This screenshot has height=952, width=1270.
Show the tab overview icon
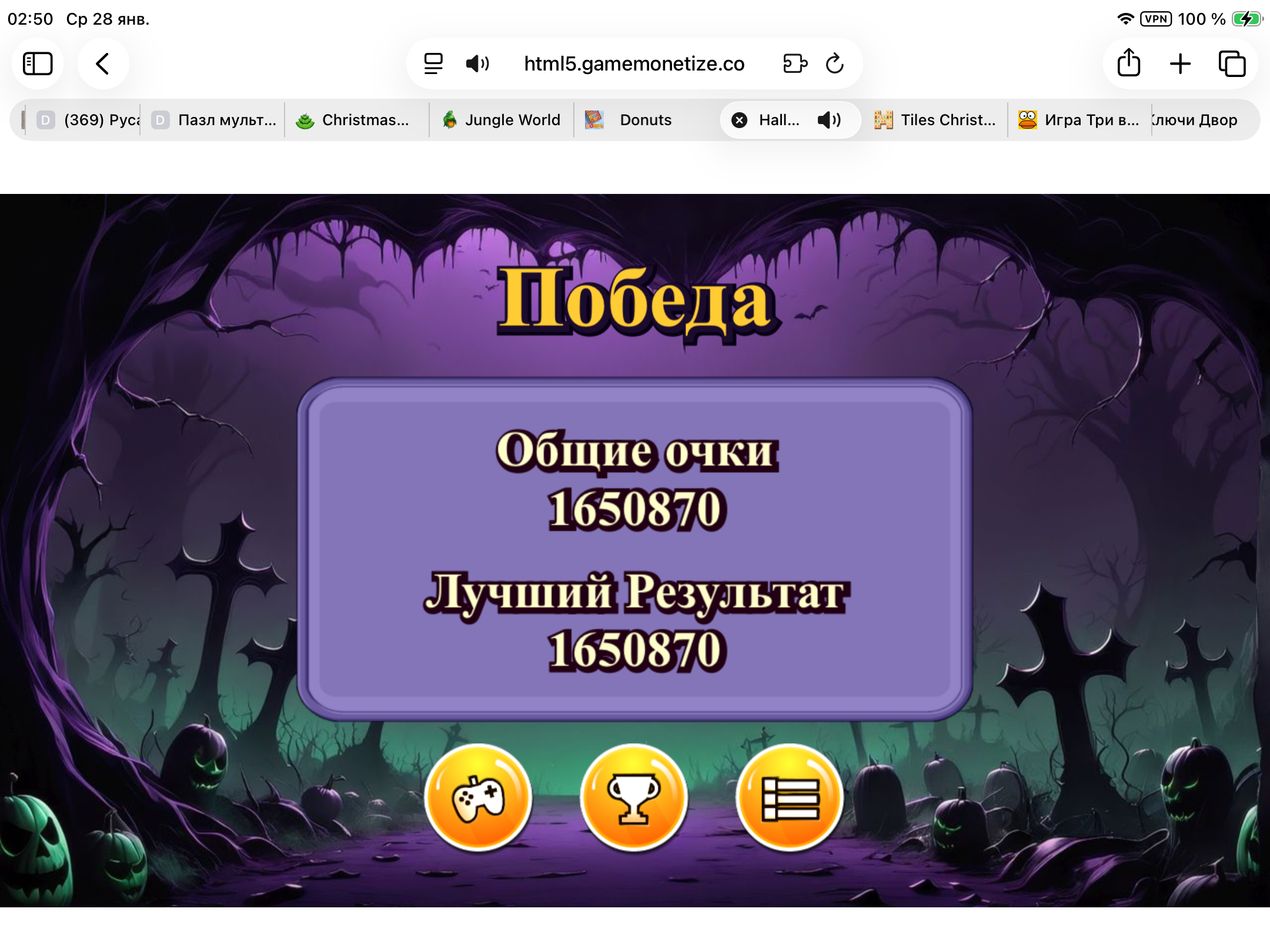[x=1232, y=63]
